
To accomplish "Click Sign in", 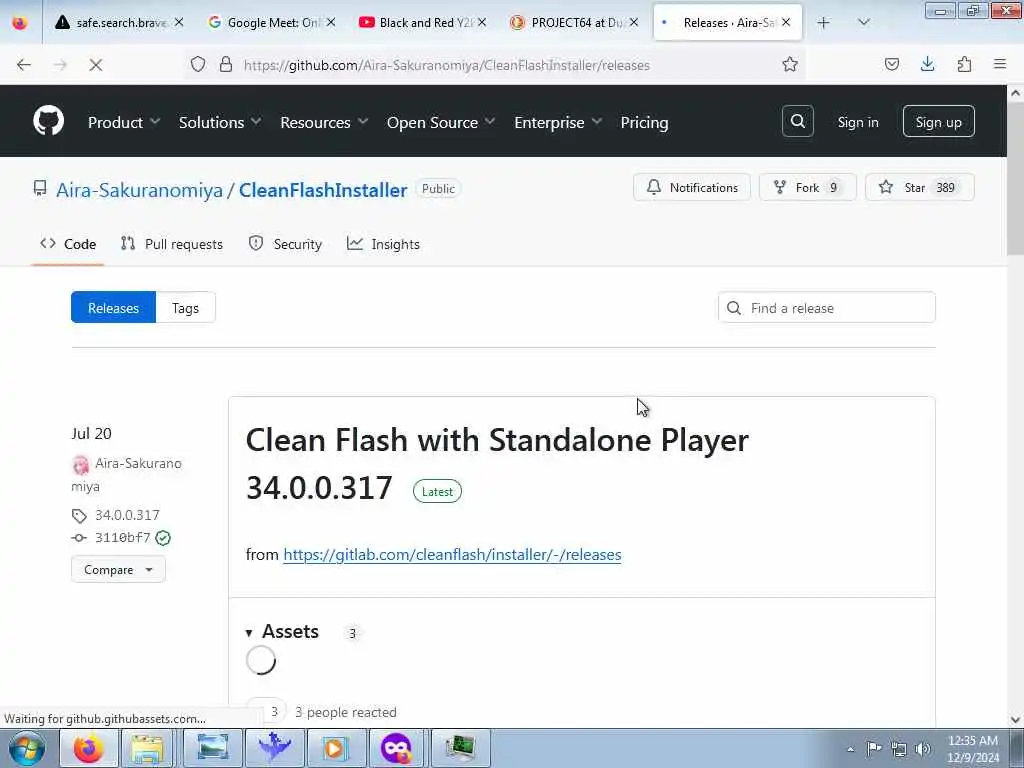I will point(857,122).
